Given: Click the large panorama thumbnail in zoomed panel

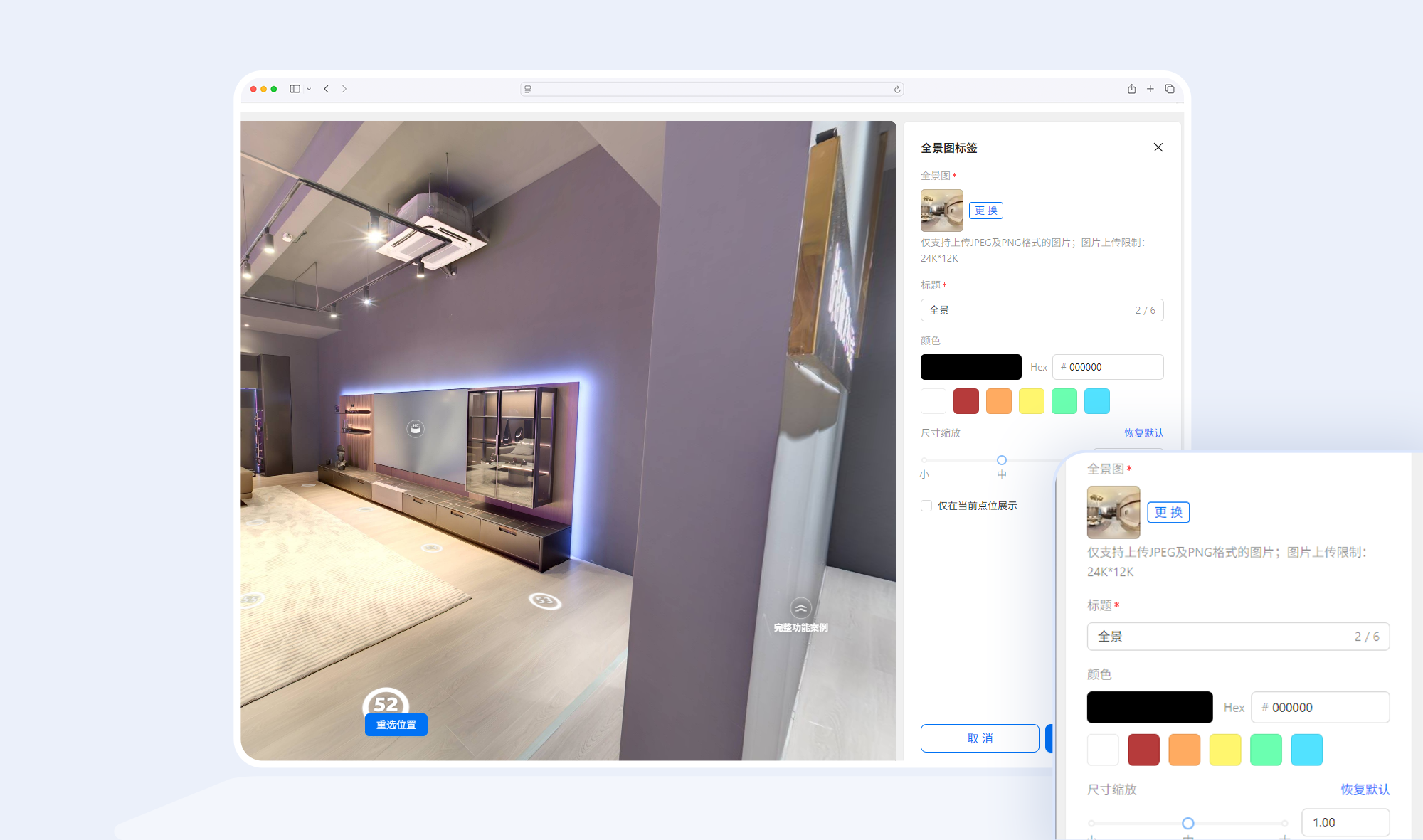Looking at the screenshot, I should click(1113, 512).
